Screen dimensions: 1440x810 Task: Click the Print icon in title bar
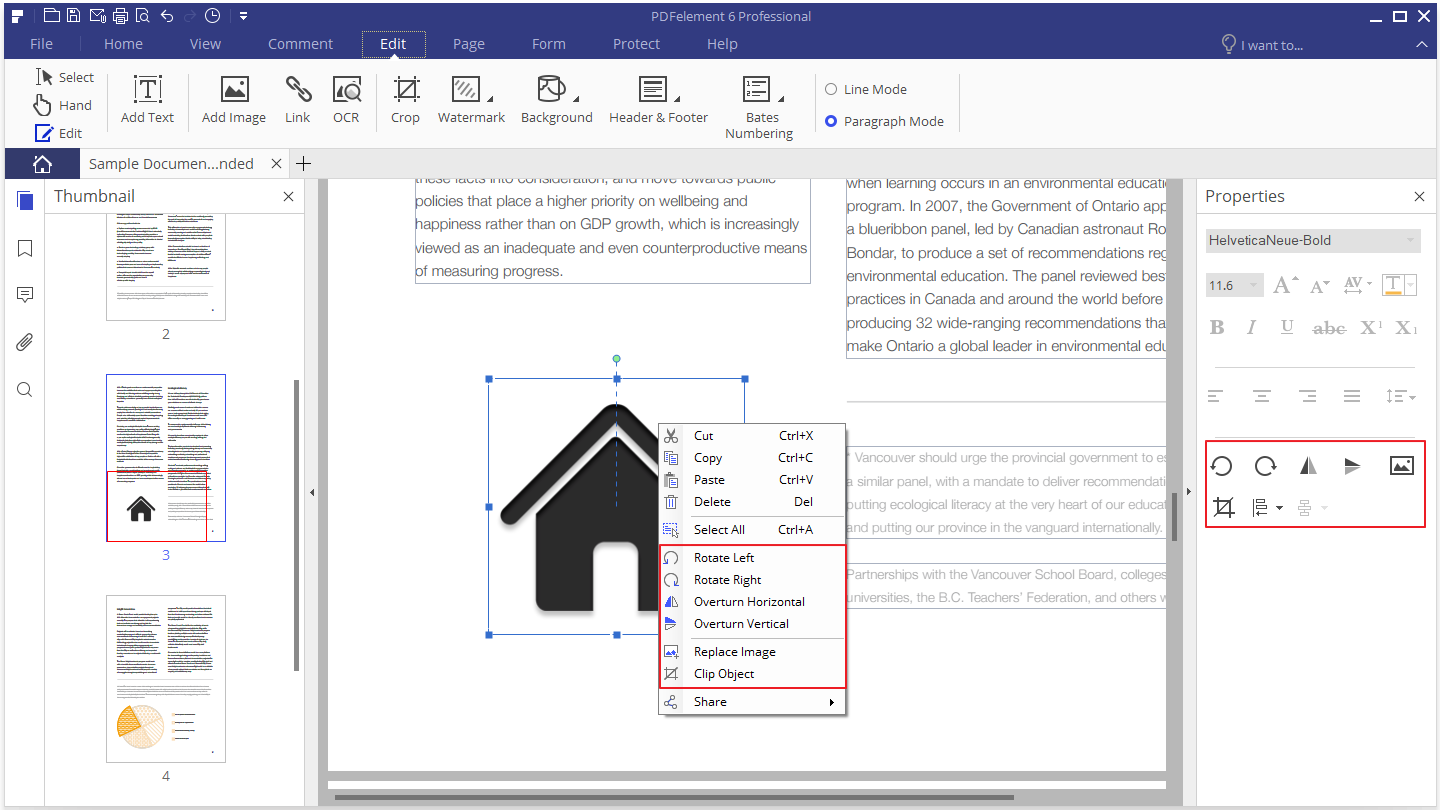[x=120, y=15]
